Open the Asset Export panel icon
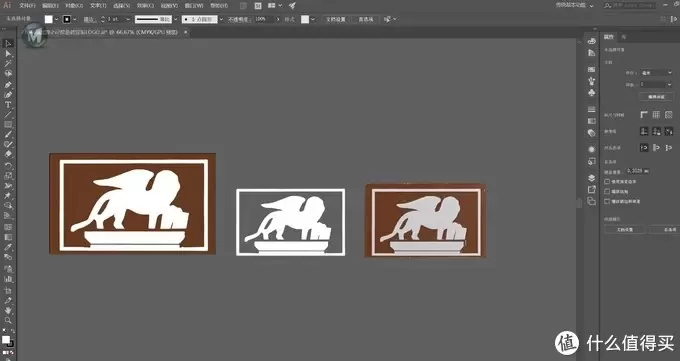The width and height of the screenshot is (680, 361). (x=592, y=190)
